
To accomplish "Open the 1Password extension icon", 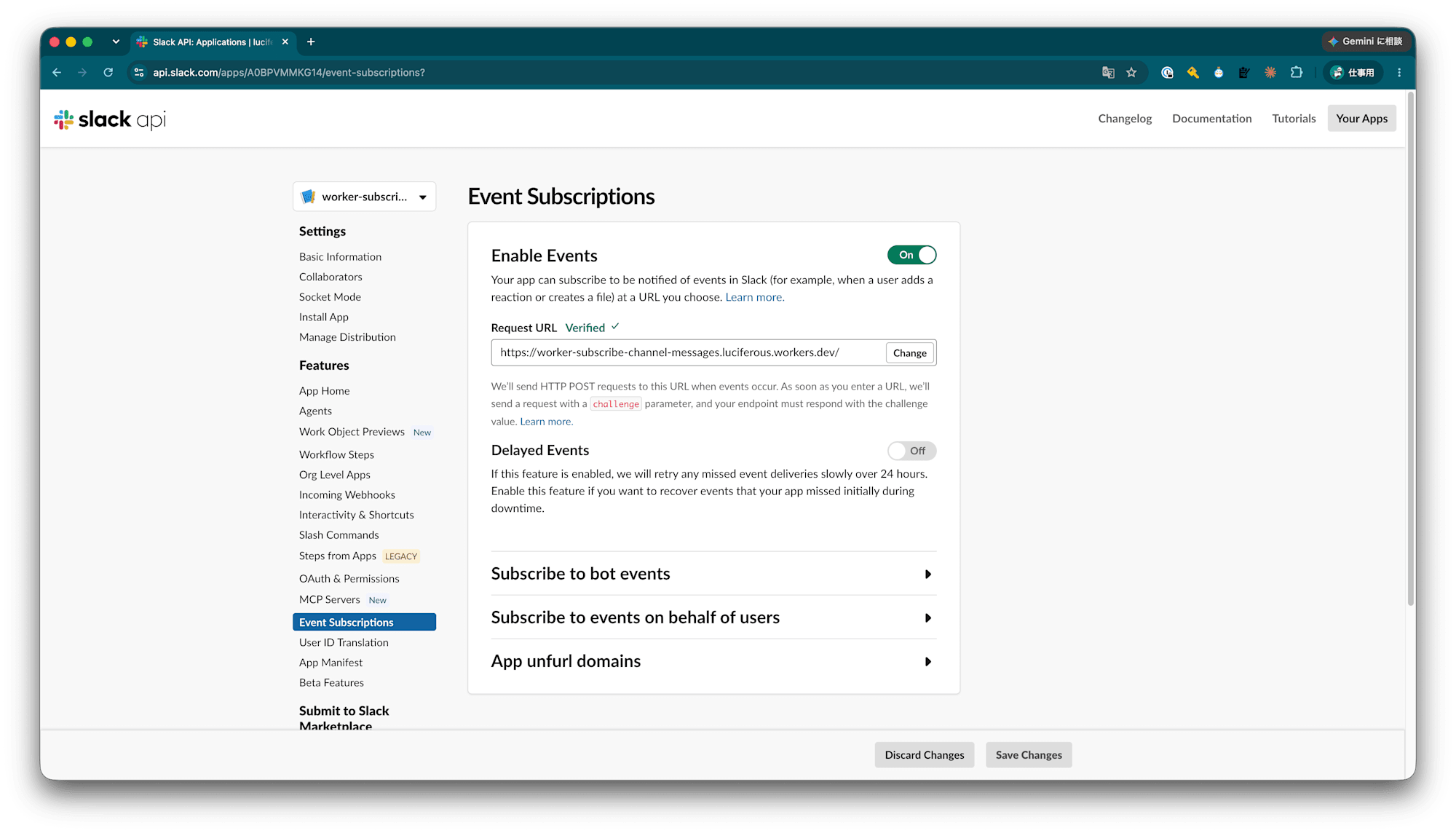I will point(1167,73).
